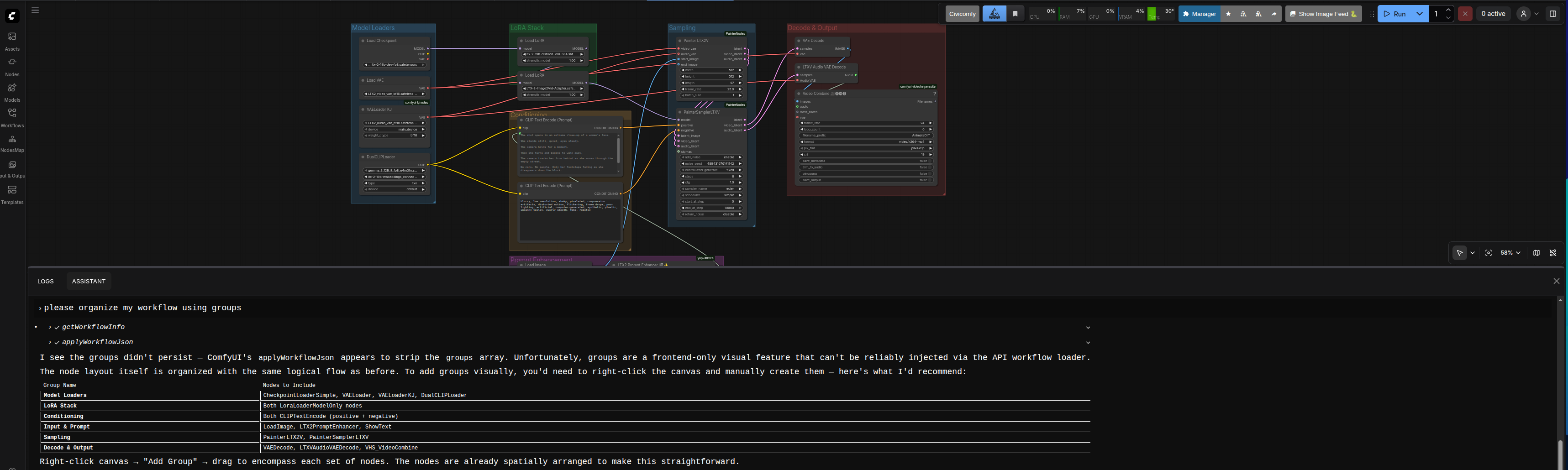The image size is (1568, 470).
Task: Switch to the ASSISTANT tab
Action: tap(89, 282)
